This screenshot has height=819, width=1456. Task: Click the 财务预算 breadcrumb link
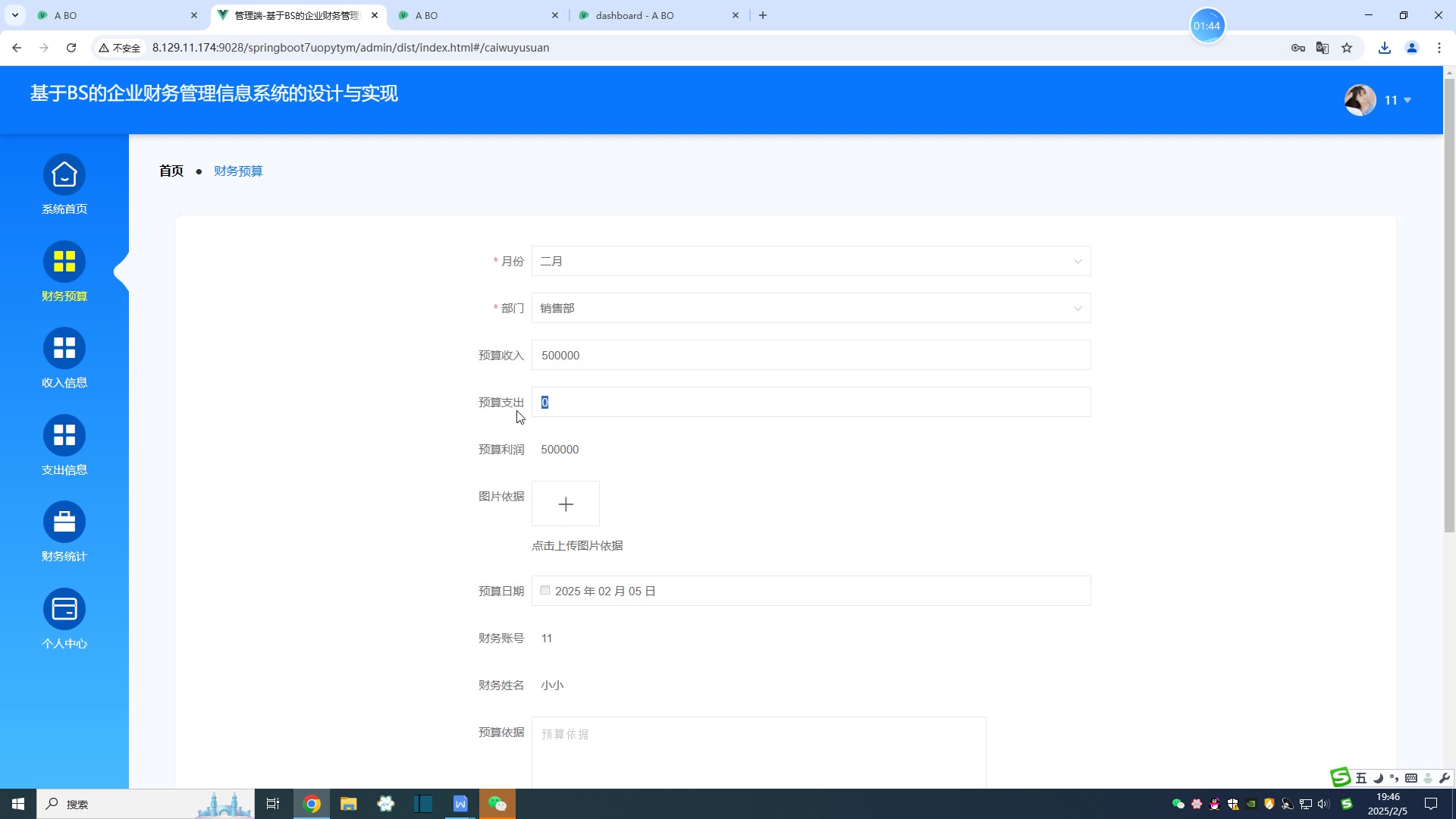[x=238, y=171]
